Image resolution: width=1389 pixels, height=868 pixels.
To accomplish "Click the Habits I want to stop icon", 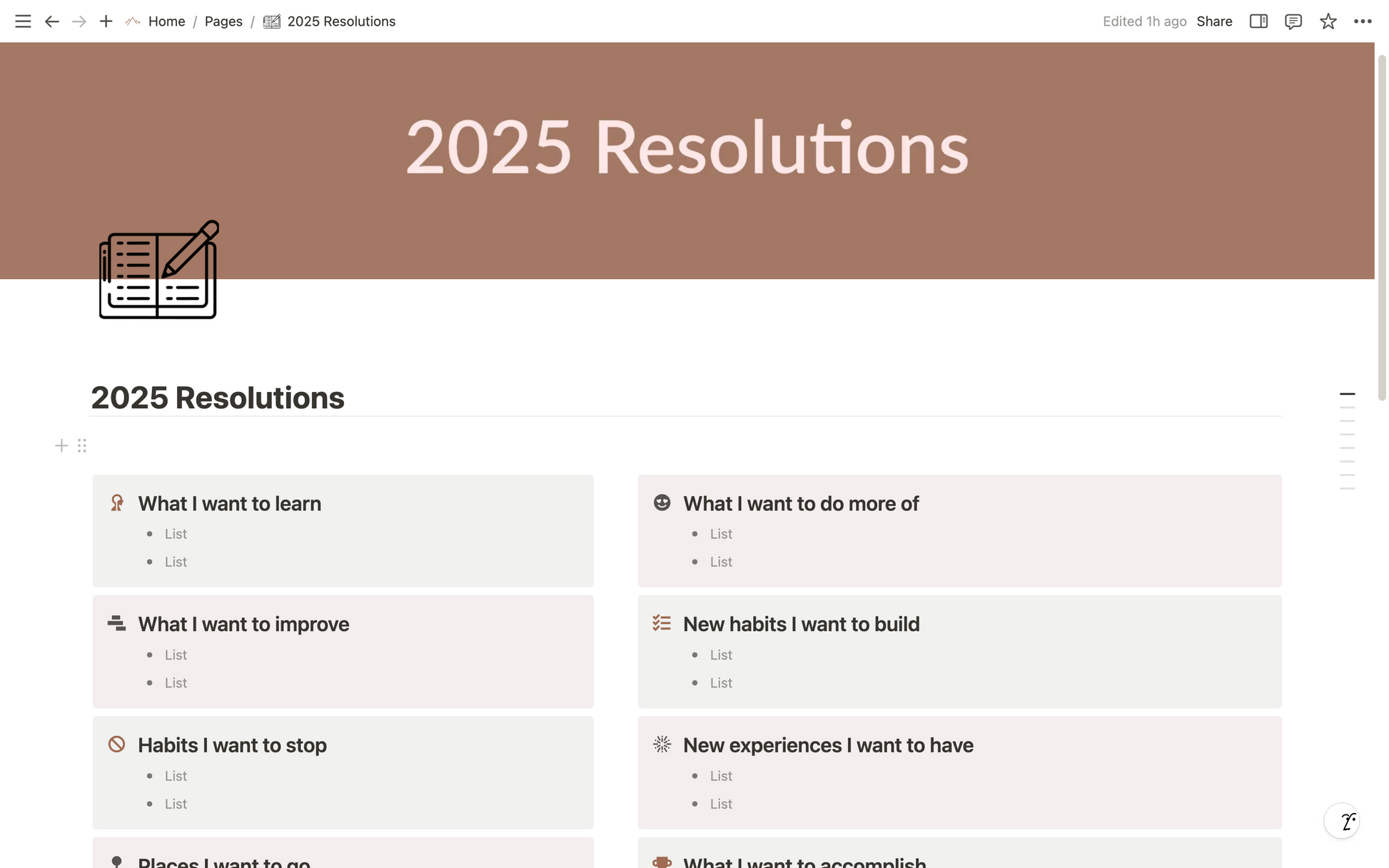I will point(117,745).
